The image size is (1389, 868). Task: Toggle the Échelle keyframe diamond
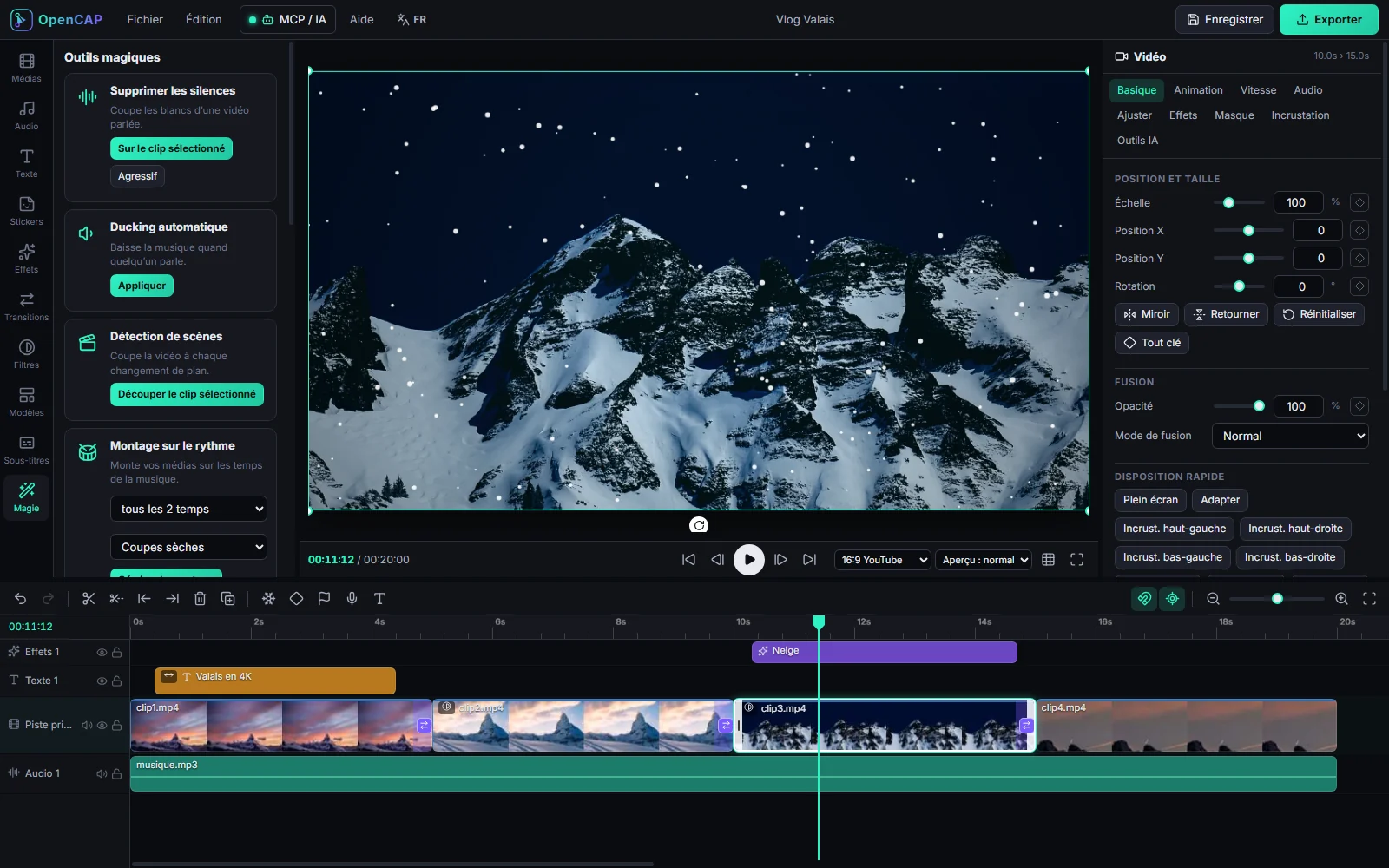[1359, 202]
